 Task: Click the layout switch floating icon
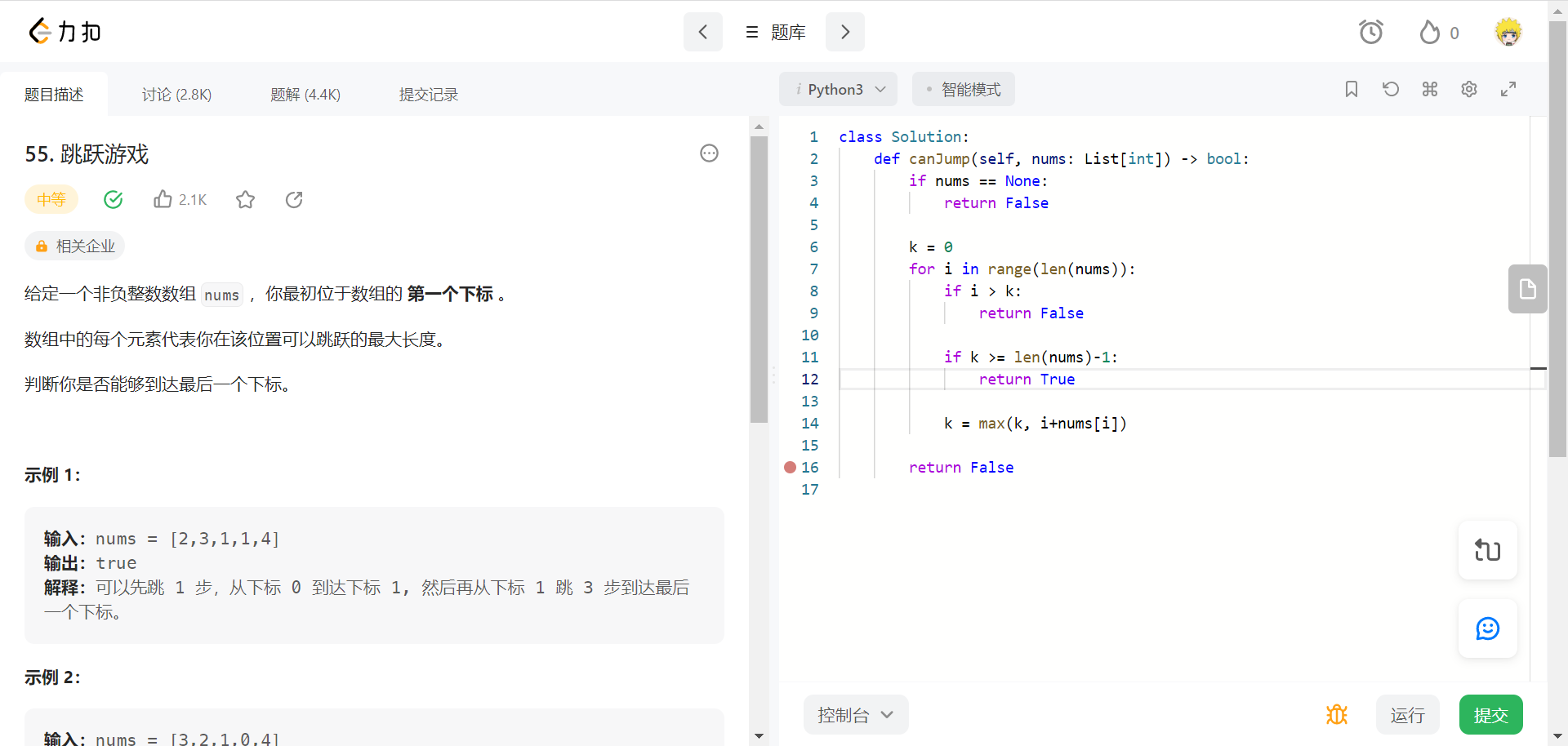coord(1488,550)
